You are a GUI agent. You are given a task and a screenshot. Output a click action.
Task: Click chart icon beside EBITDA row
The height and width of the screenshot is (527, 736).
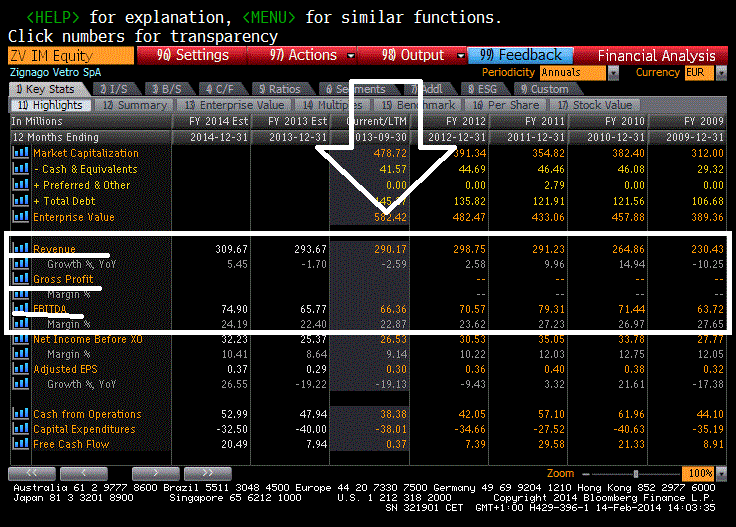[x=21, y=308]
